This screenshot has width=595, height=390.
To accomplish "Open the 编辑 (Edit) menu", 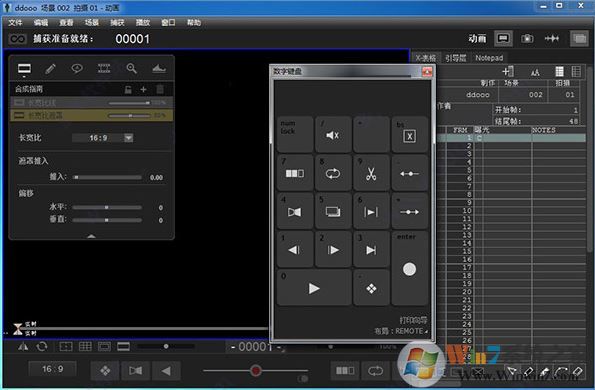I will pyautogui.click(x=41, y=22).
